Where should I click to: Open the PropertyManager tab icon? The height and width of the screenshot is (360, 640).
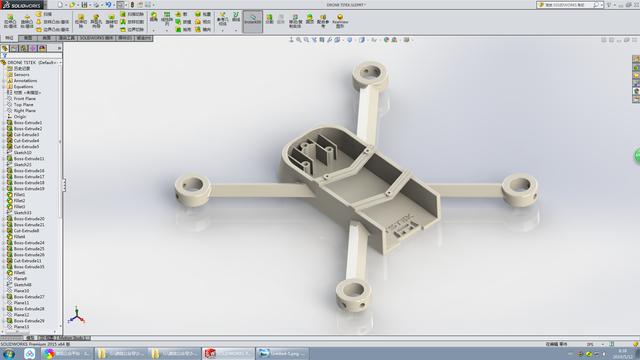pyautogui.click(x=14, y=48)
